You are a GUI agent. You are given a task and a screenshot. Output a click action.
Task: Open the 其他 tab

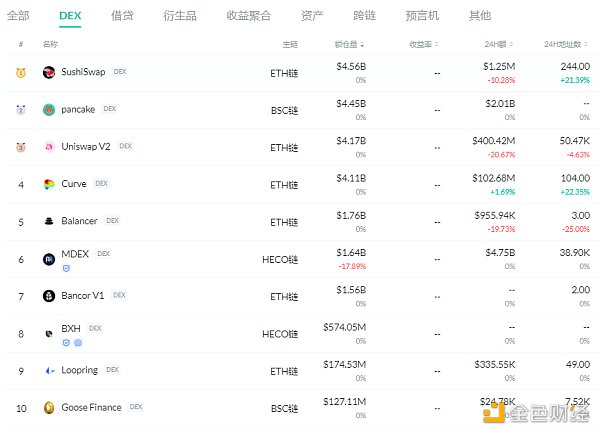480,16
